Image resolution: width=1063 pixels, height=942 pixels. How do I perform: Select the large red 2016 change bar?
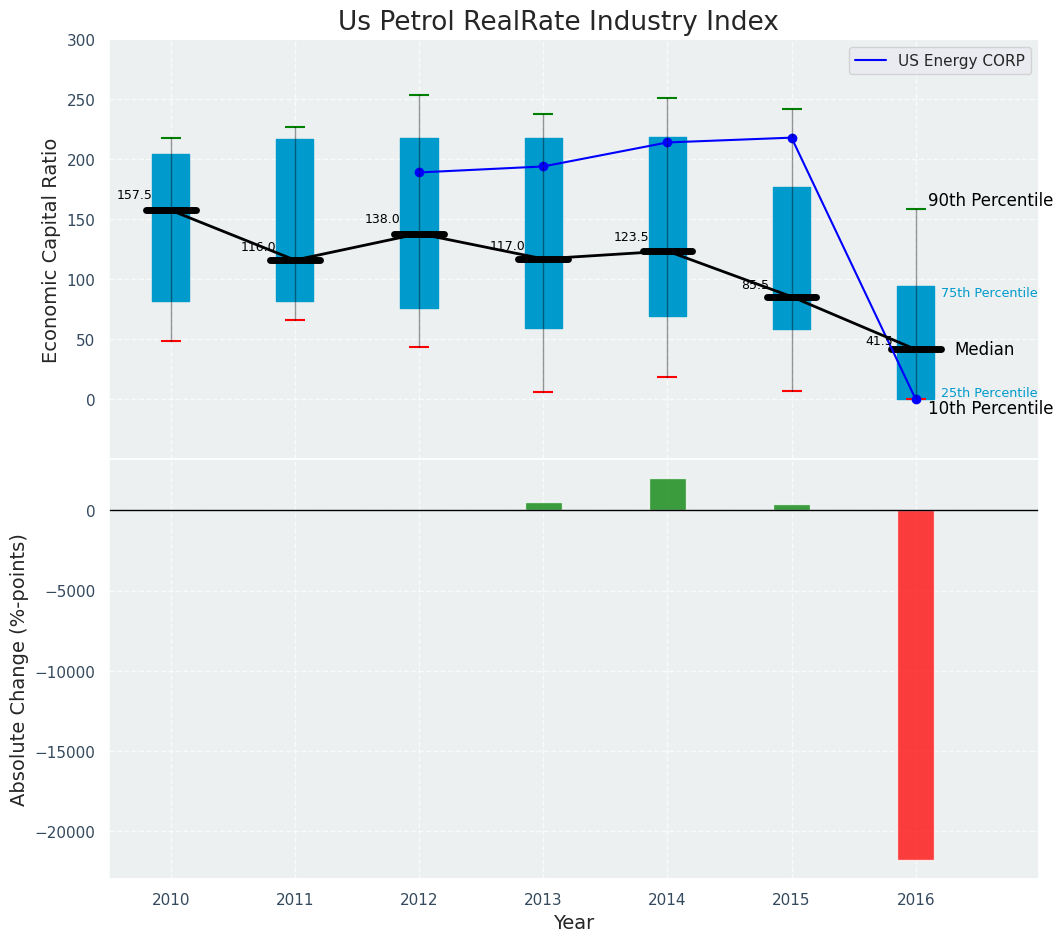tap(916, 684)
